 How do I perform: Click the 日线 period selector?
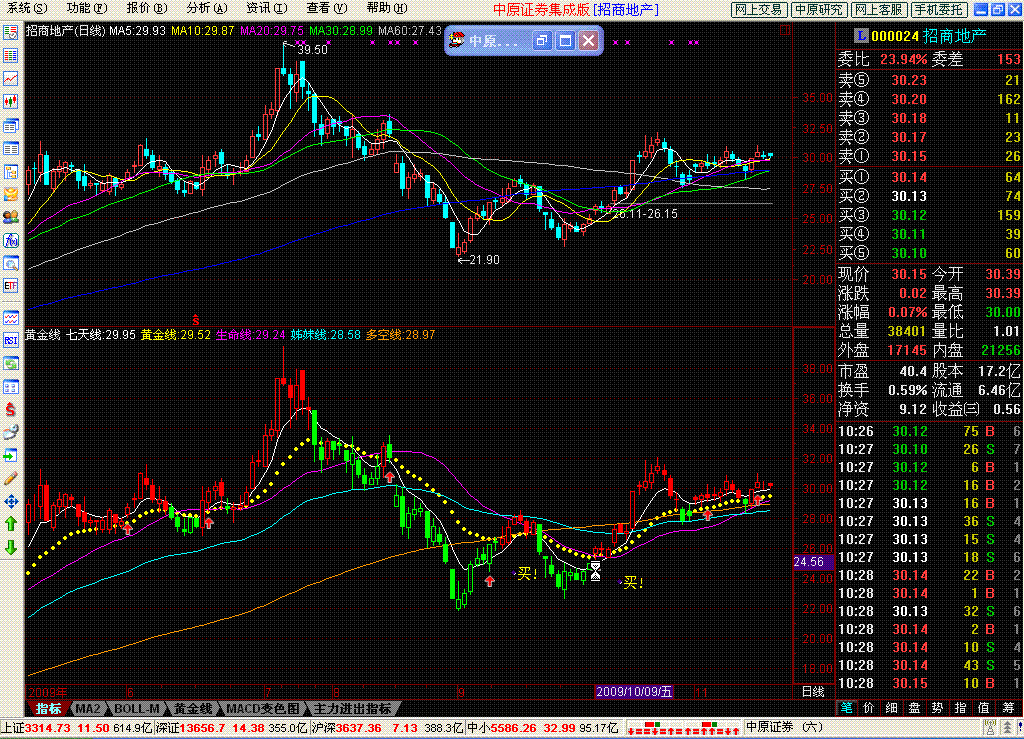pyautogui.click(x=813, y=692)
